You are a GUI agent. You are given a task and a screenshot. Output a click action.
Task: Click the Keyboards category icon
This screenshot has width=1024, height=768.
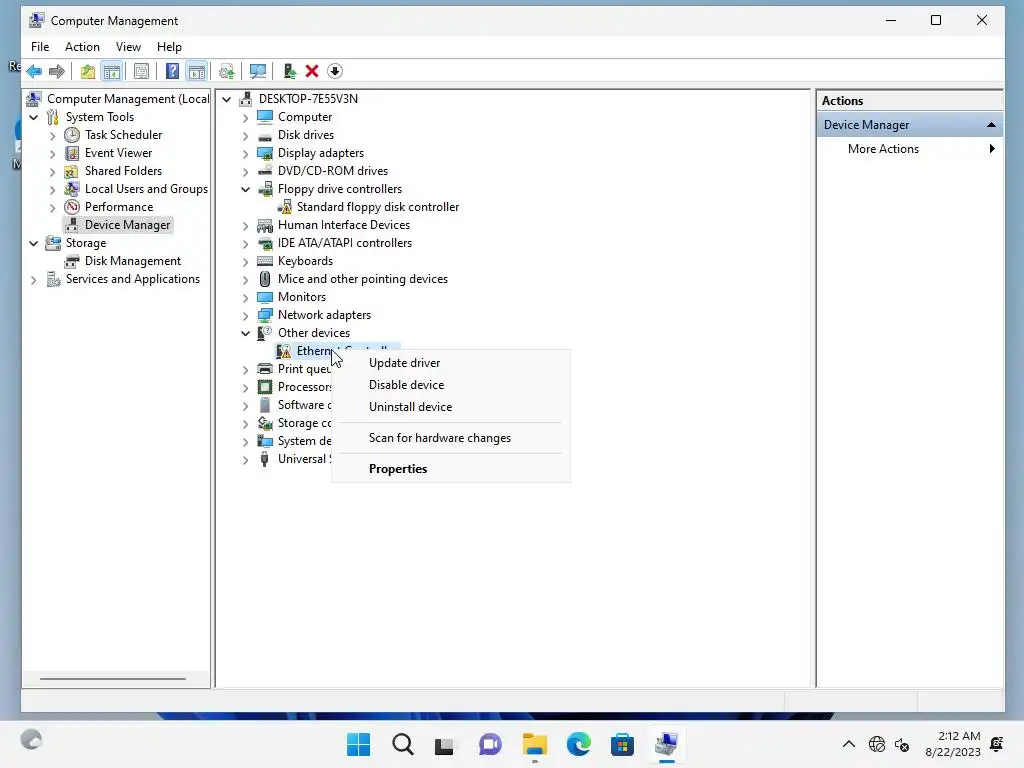tap(264, 261)
